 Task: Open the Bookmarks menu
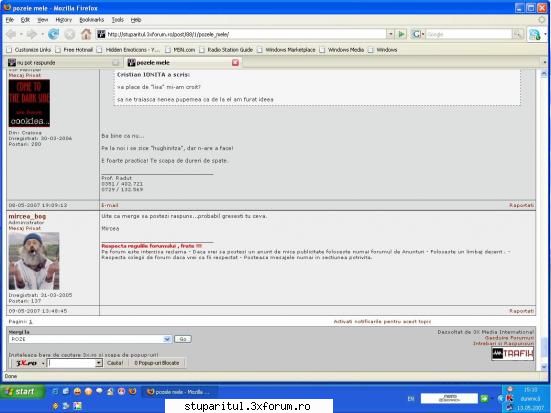tap(91, 20)
